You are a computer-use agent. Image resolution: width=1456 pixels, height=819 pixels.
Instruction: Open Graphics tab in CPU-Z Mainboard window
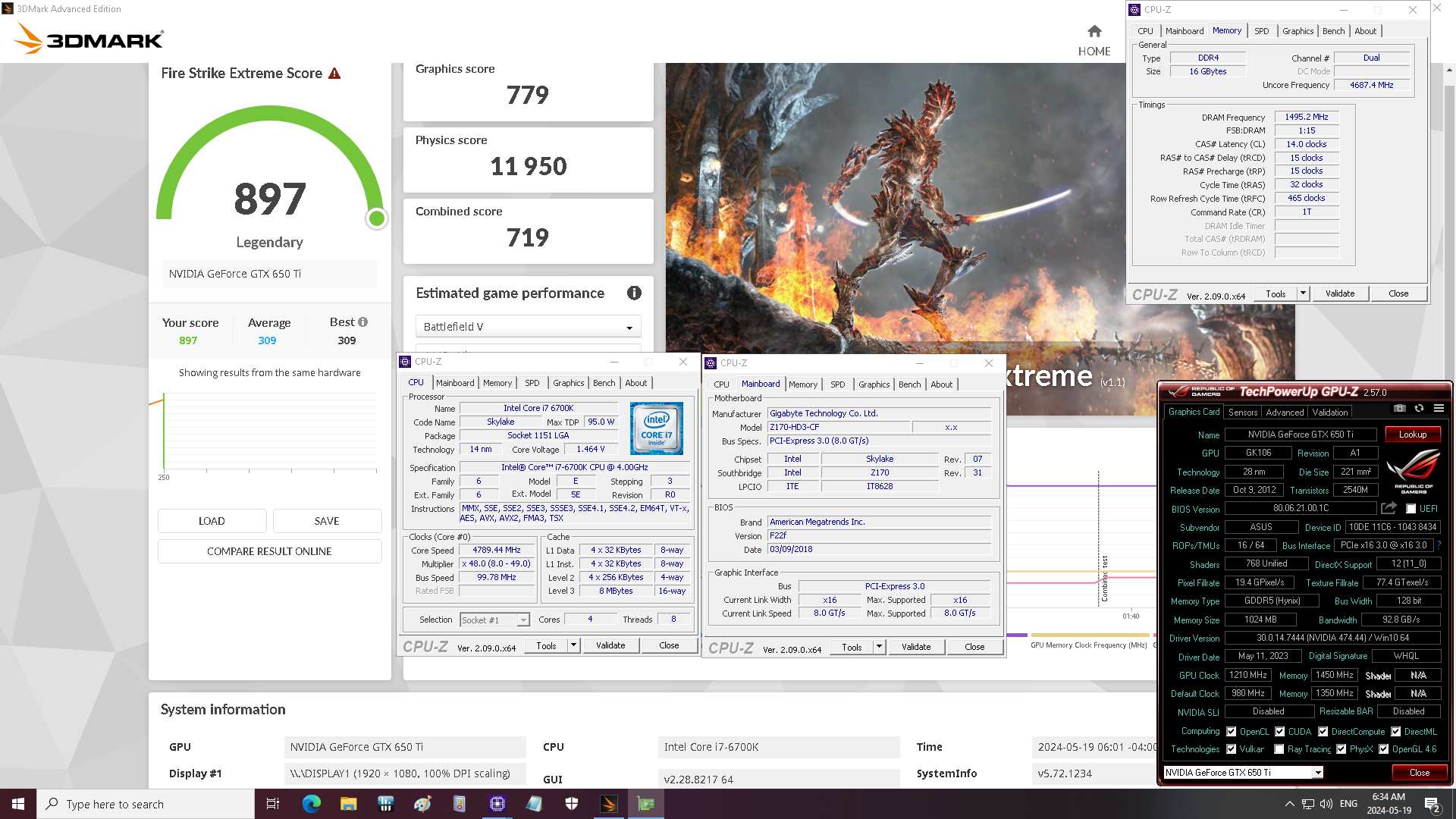coord(874,384)
